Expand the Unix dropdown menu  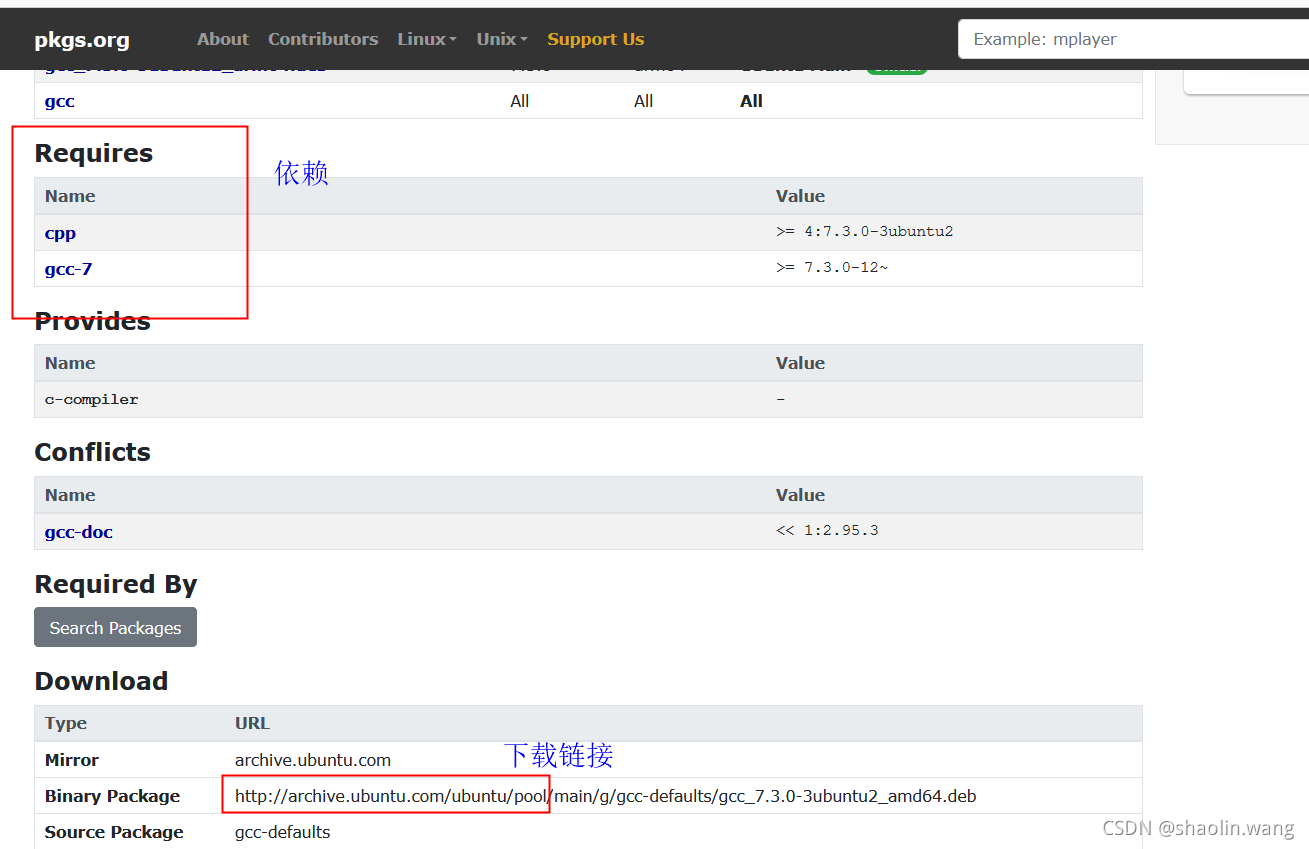tap(502, 39)
